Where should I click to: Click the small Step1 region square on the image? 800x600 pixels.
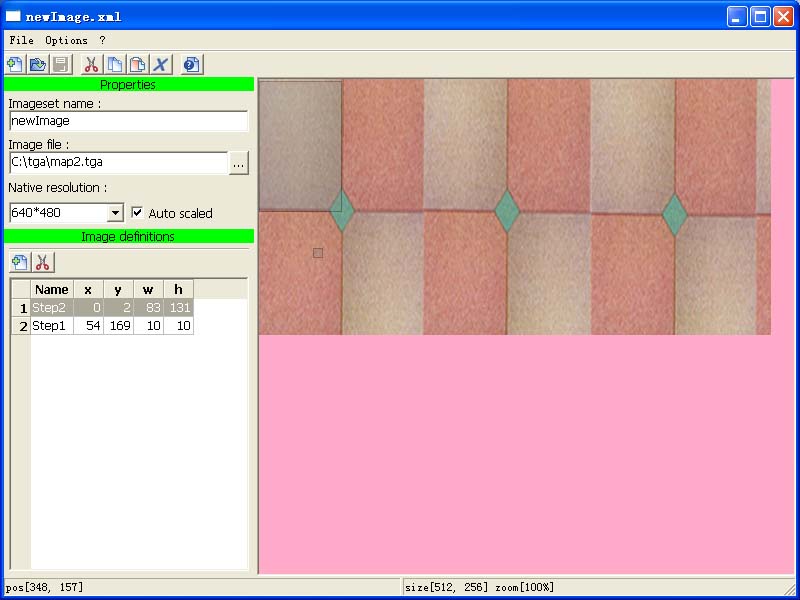[318, 253]
